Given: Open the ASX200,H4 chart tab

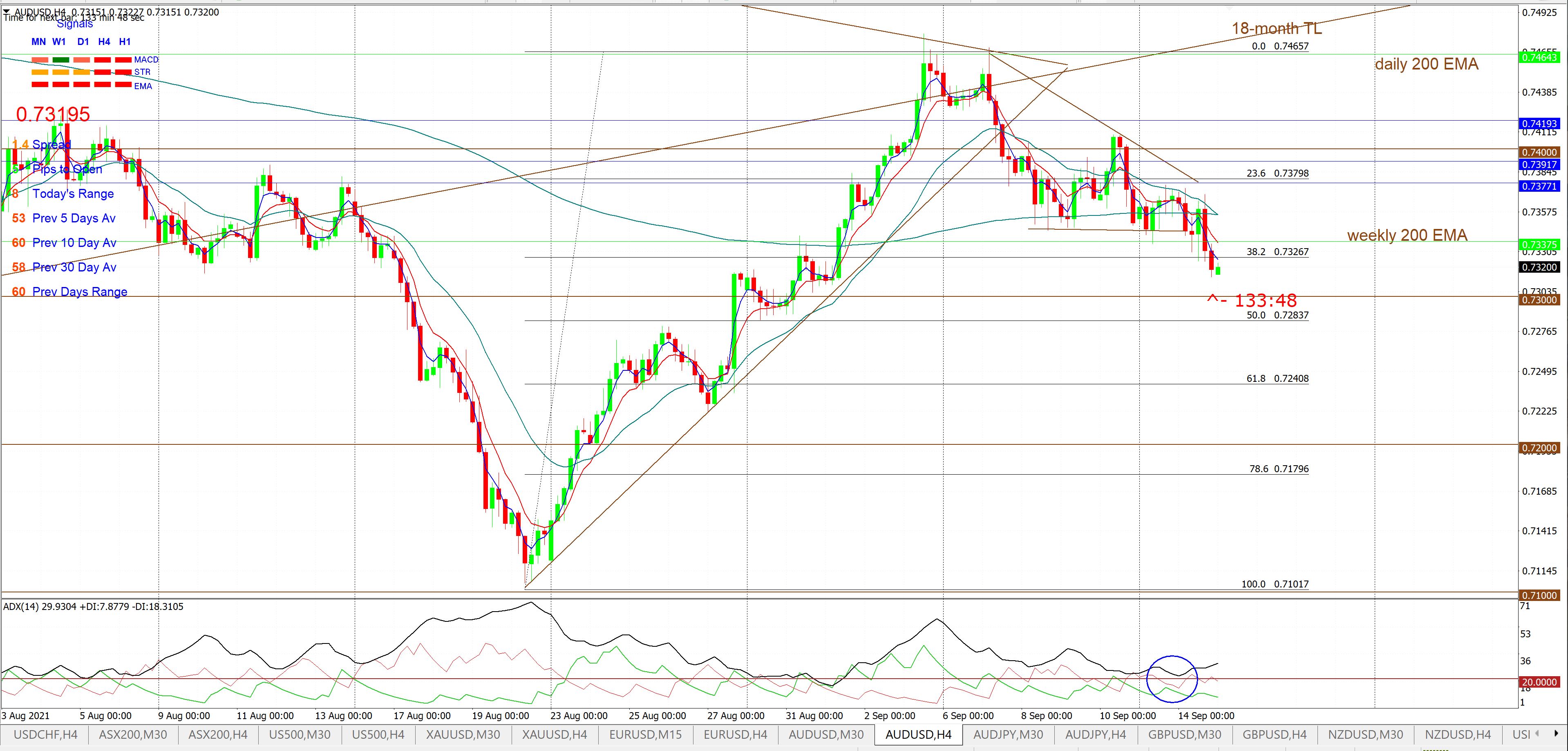Looking at the screenshot, I should 218,735.
